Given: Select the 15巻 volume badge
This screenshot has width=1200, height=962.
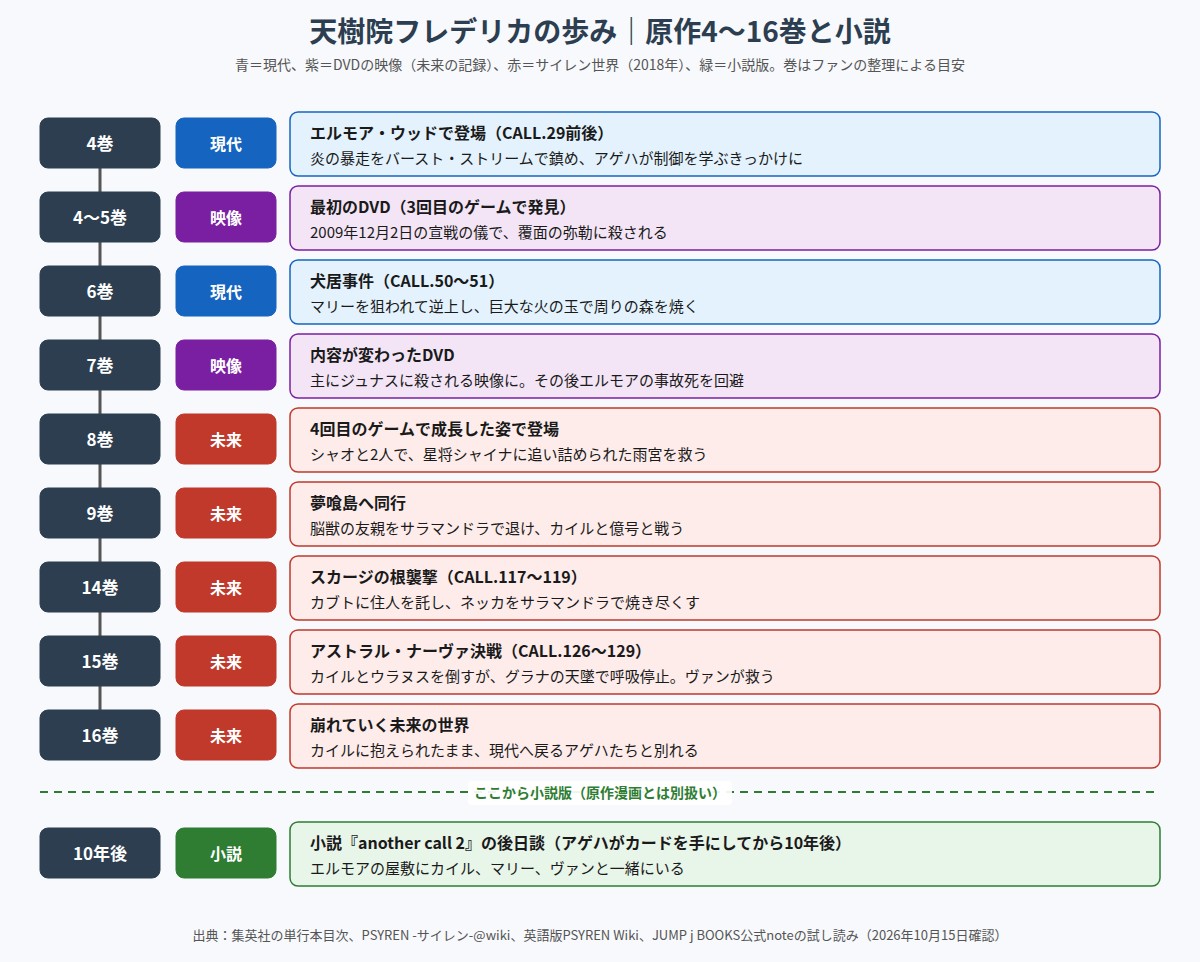Looking at the screenshot, I should [100, 661].
